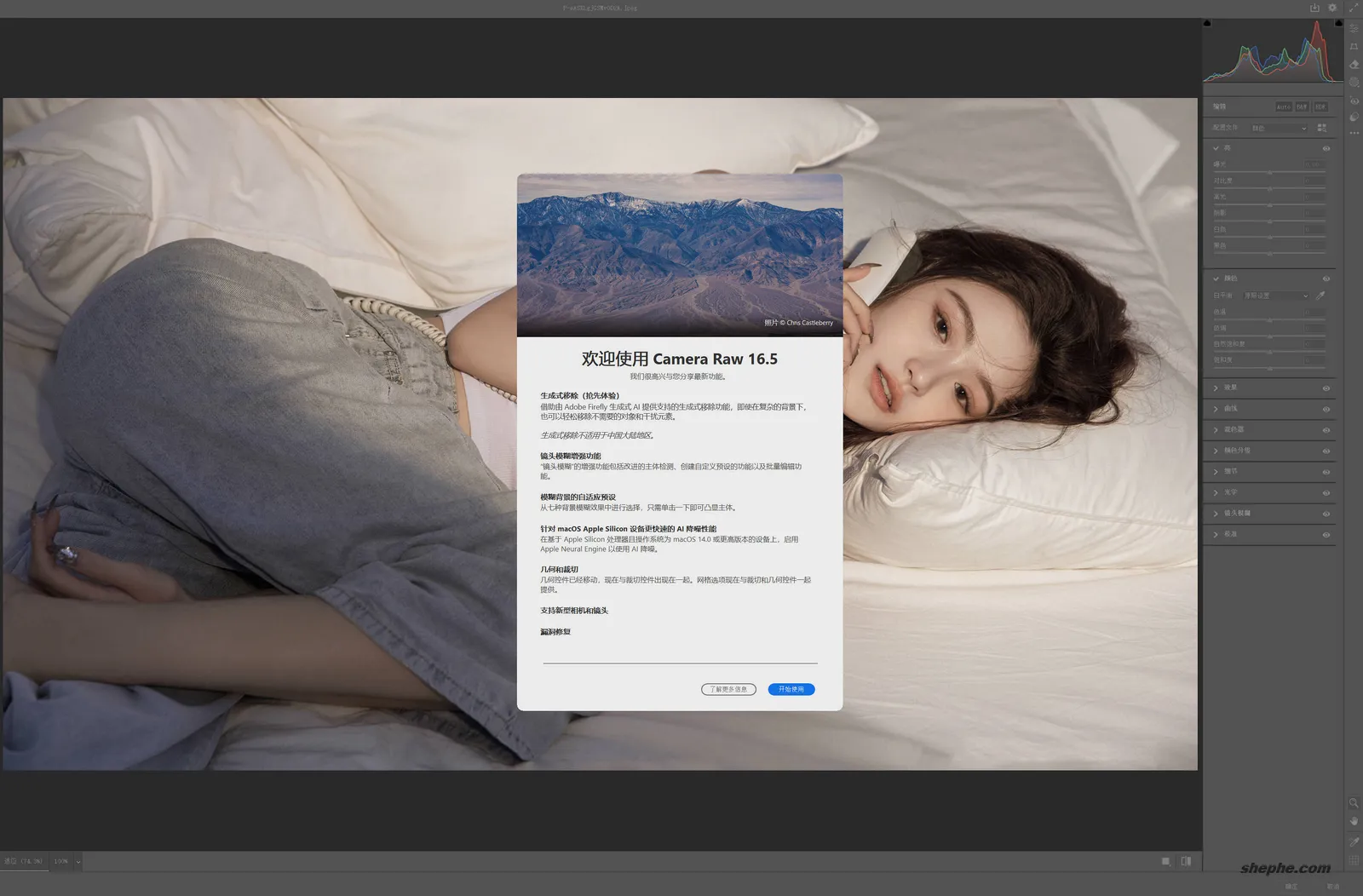Click the 适应 fit zoom percentage label
1363x896 pixels.
coord(23,861)
